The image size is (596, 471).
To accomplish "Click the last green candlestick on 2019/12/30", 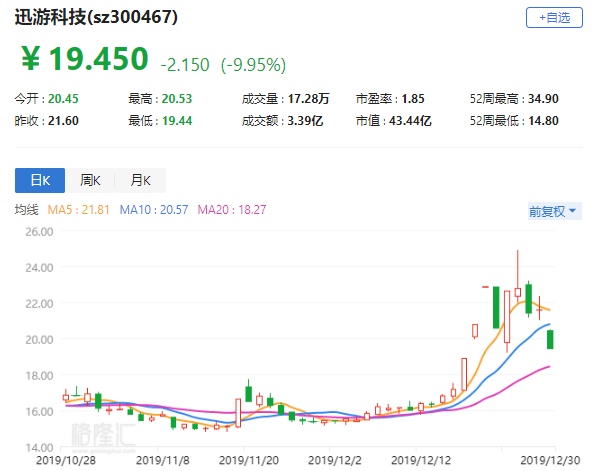I will [550, 339].
